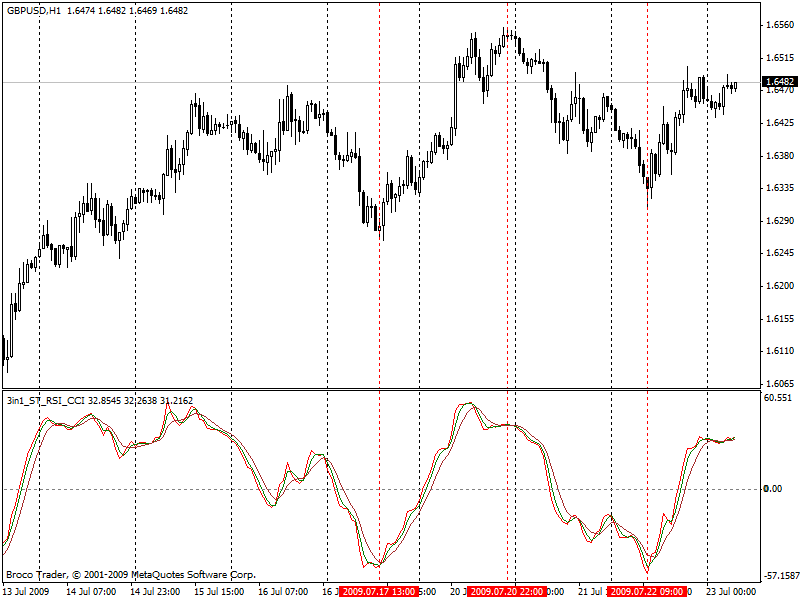
Task: Click the 13 Jul 2009 time axis label
Action: click(x=27, y=591)
